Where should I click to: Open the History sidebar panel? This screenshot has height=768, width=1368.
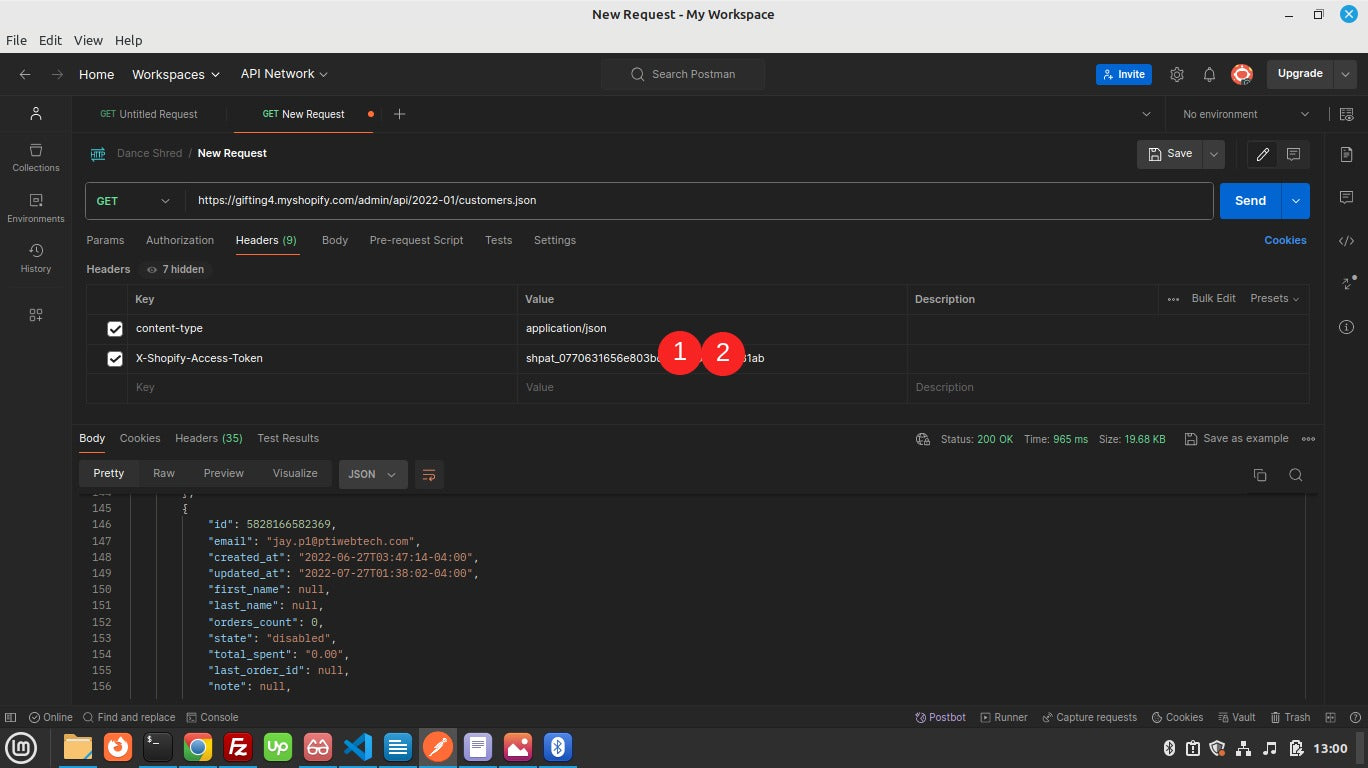coord(36,258)
